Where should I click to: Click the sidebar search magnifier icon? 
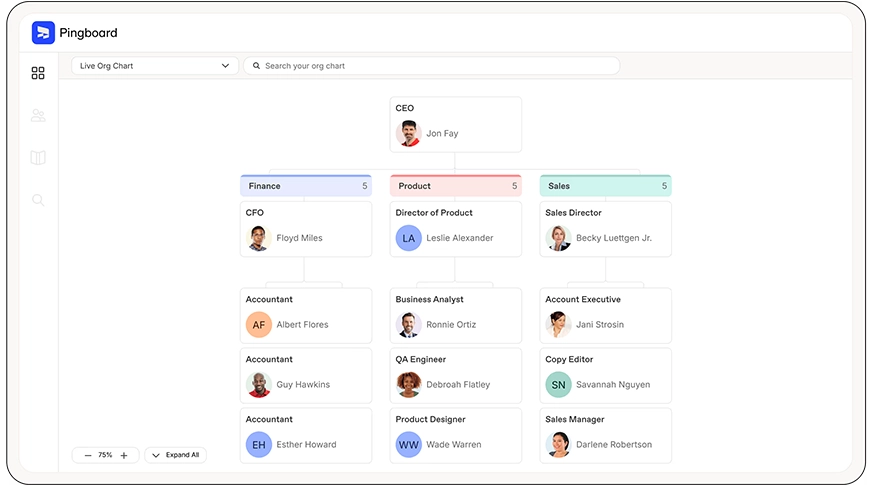click(38, 200)
